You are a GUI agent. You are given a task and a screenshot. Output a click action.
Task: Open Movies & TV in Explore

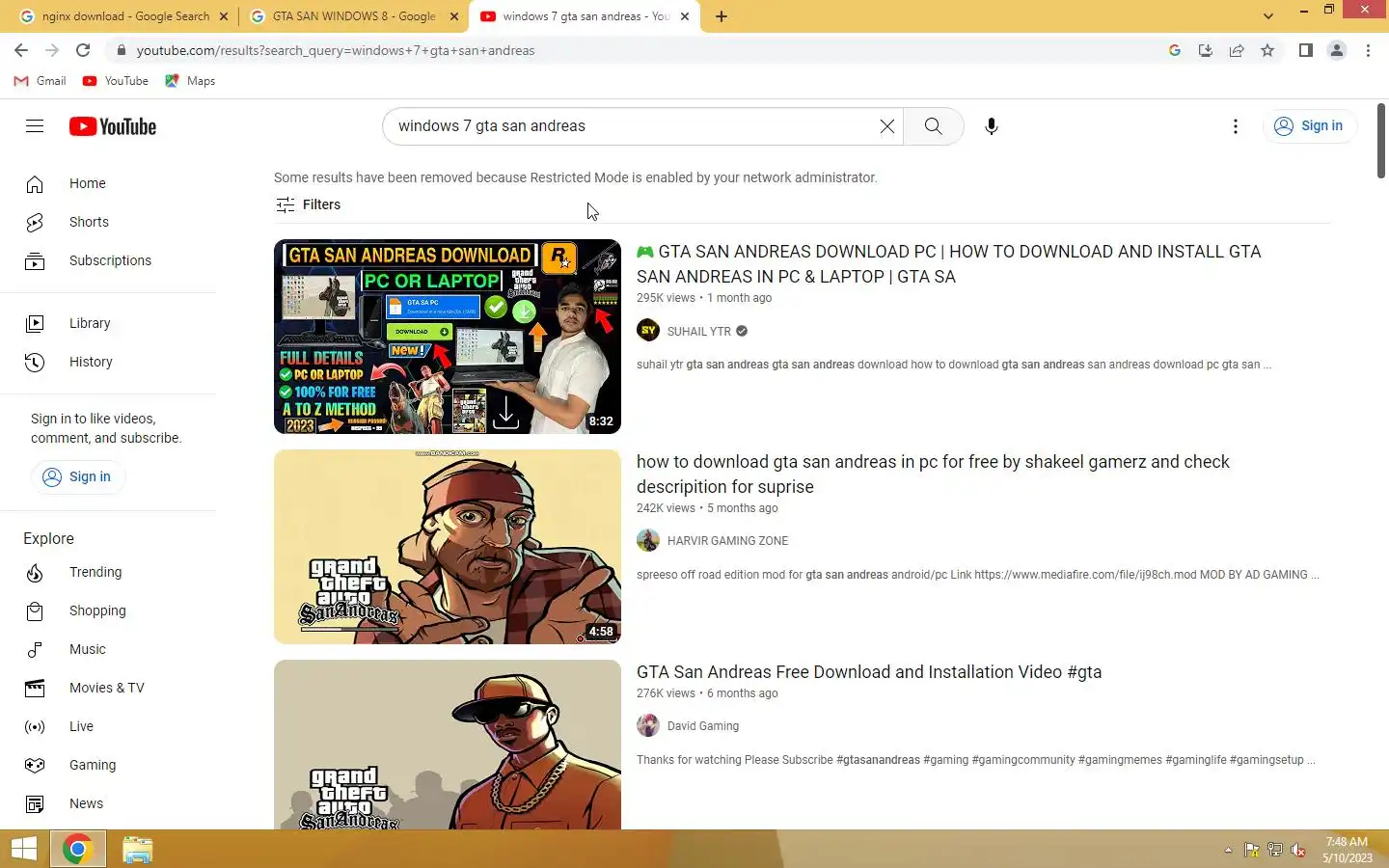[108, 688]
